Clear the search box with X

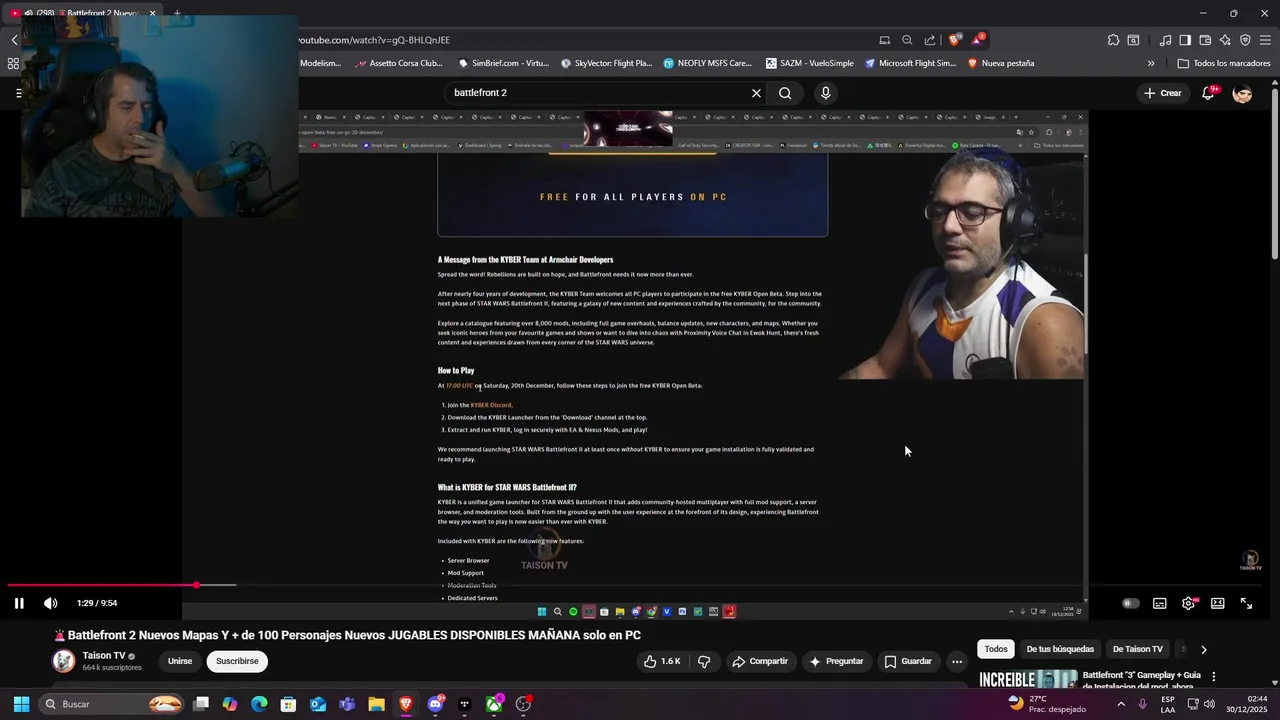[x=756, y=93]
